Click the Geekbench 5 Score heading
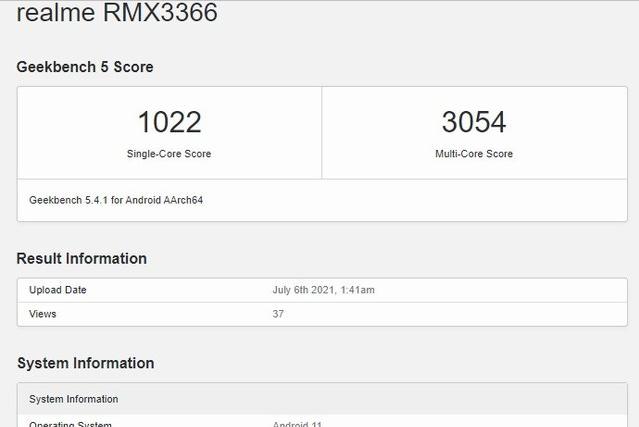The image size is (639, 427). click(85, 67)
